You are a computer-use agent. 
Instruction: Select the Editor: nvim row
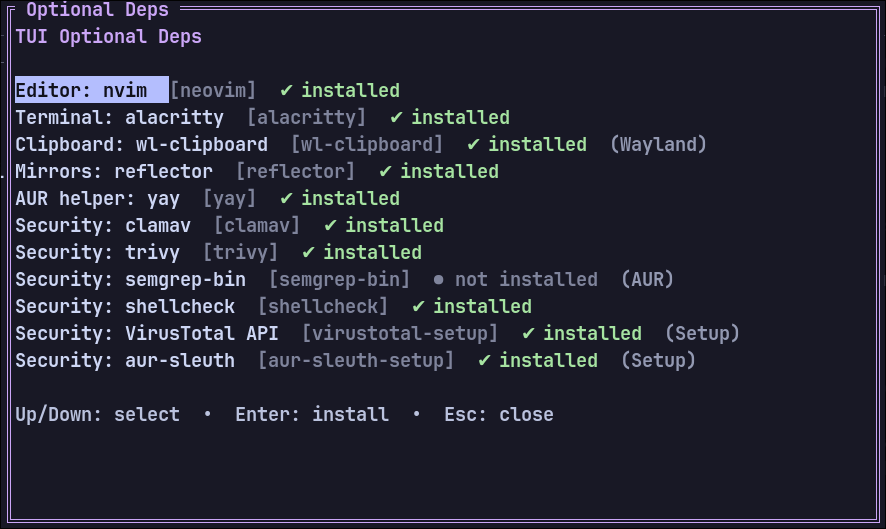[81, 91]
